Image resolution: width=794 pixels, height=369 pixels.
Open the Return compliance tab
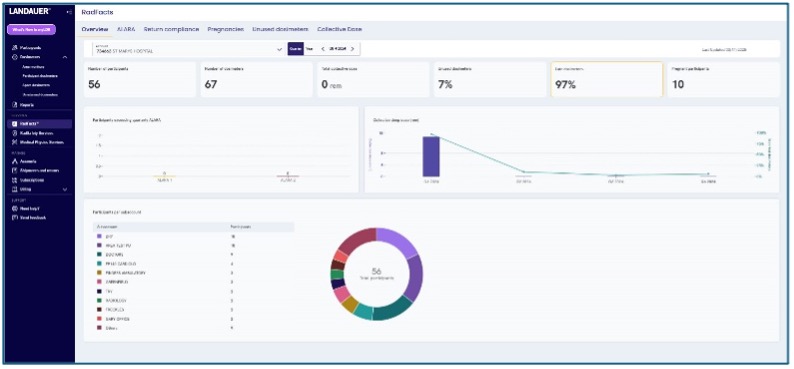point(171,29)
